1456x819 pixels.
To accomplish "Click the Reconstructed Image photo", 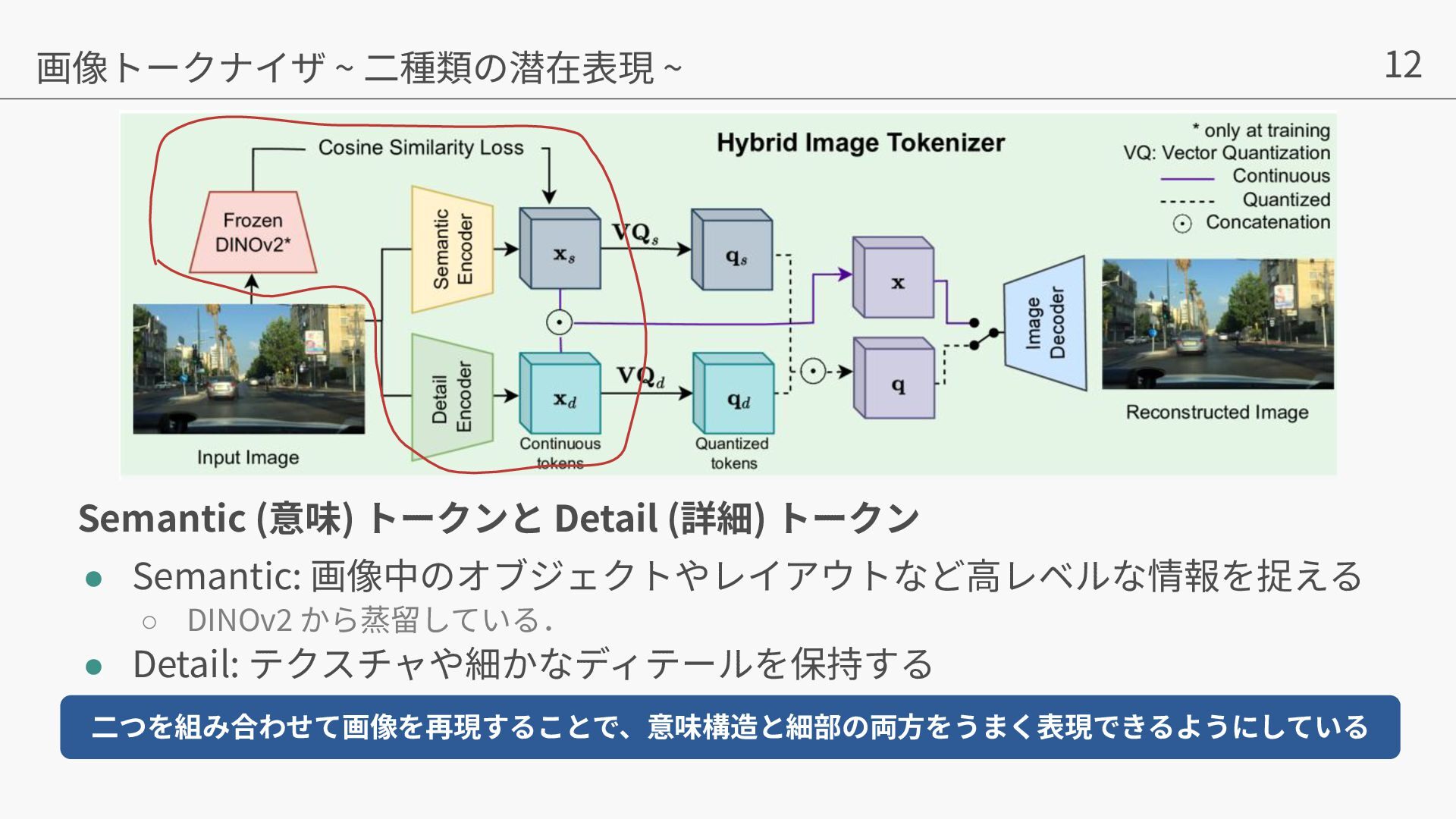I will [1217, 324].
